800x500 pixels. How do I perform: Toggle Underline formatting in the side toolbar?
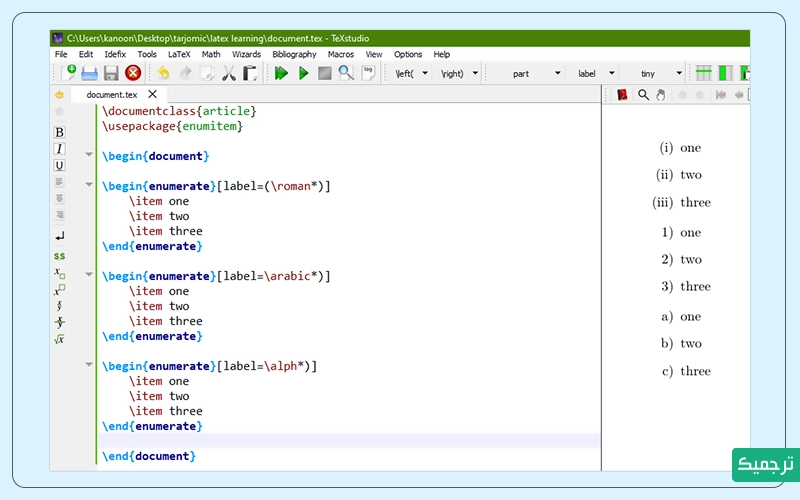59,166
